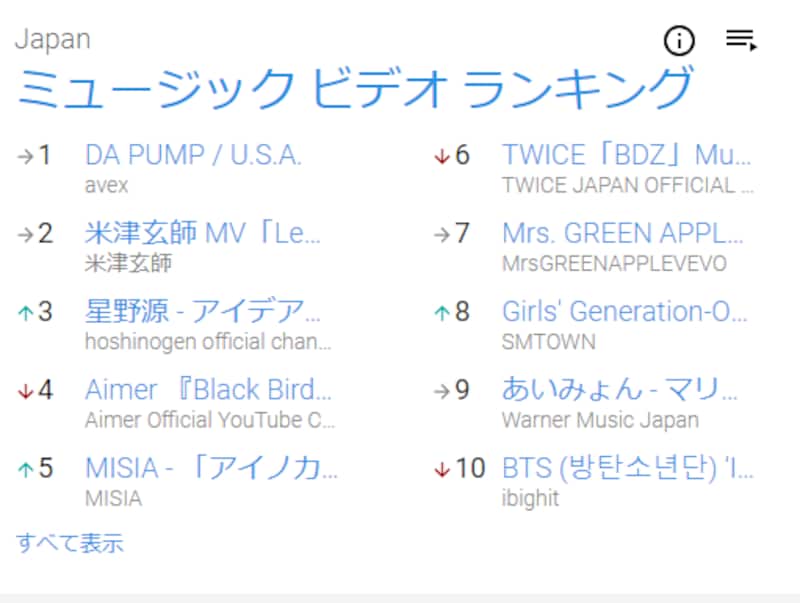Open BTS (방탄소년단) video link
Image resolution: width=800 pixels, height=603 pixels.
click(x=625, y=467)
